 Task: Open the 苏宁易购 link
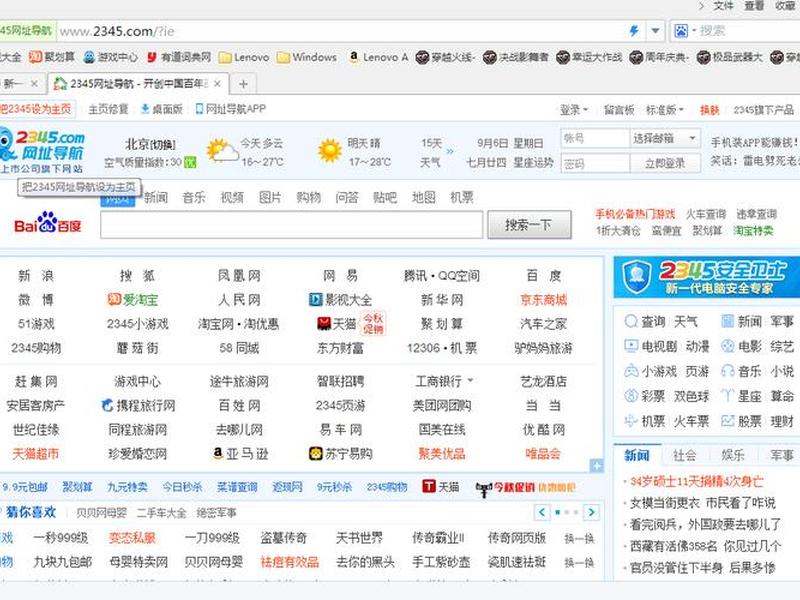[x=340, y=454]
